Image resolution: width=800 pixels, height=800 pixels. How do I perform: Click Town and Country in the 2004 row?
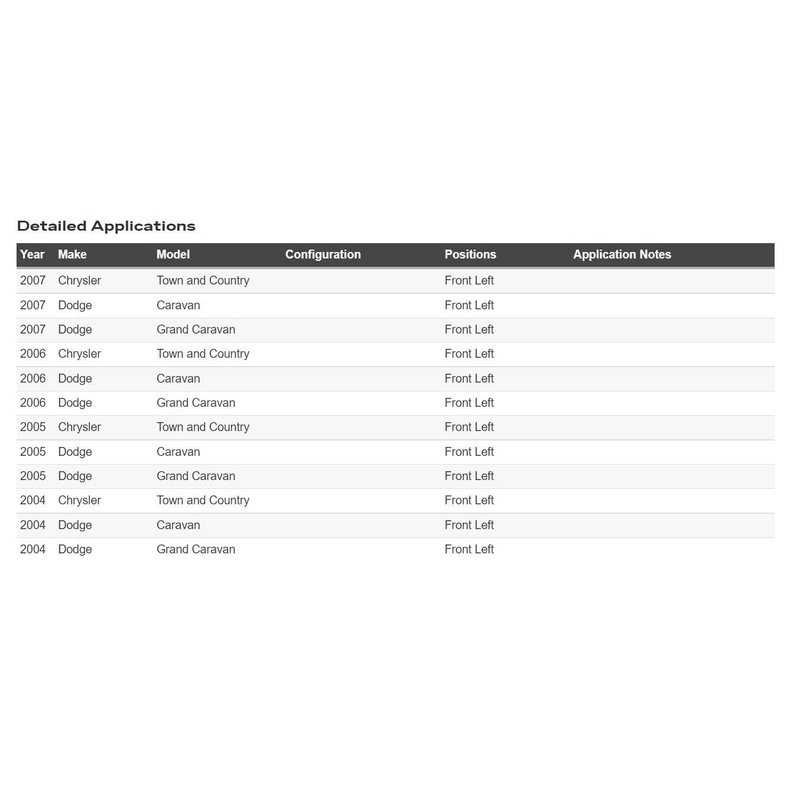click(x=203, y=500)
